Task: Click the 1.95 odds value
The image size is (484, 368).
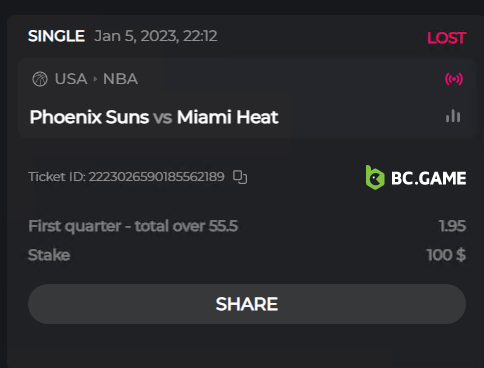Action: click(x=452, y=226)
